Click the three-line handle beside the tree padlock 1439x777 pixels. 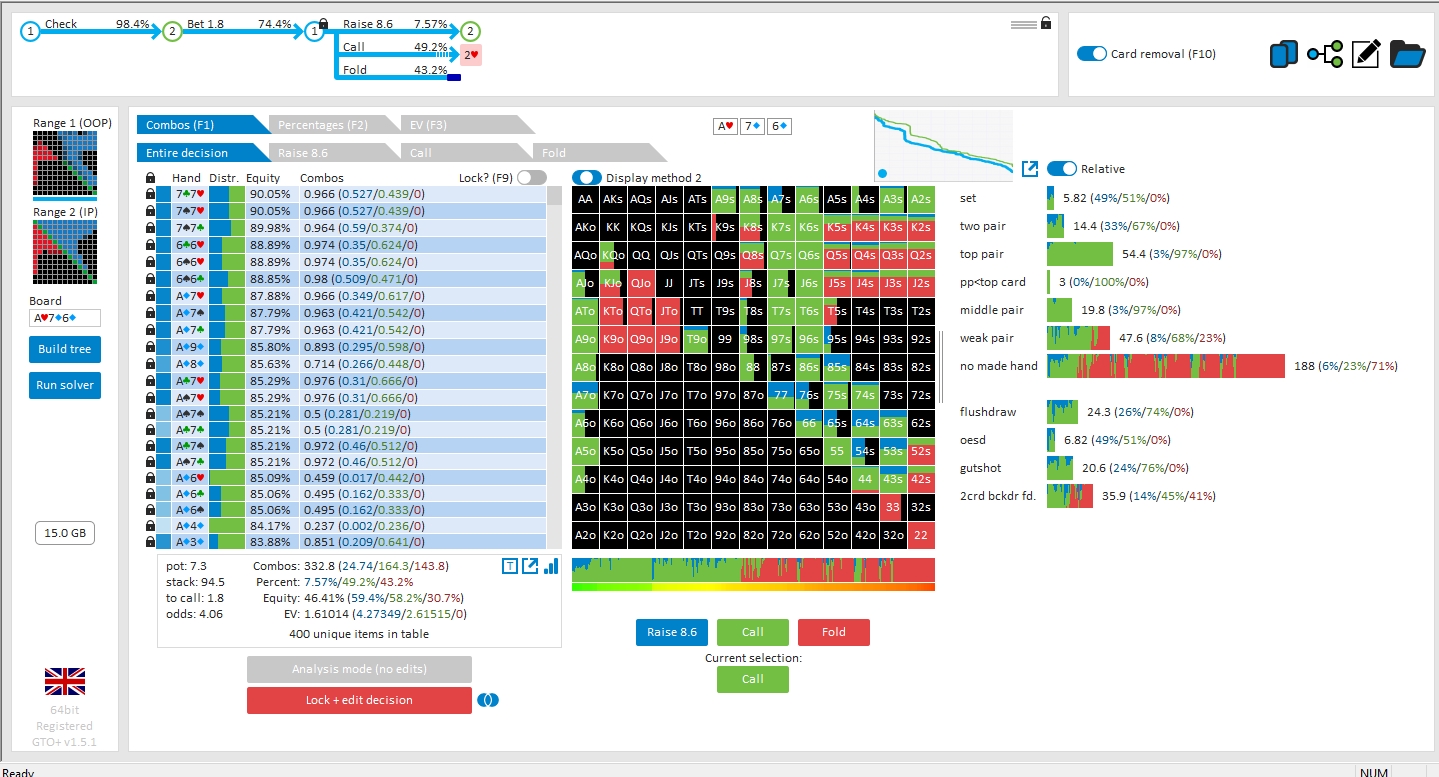(1024, 24)
